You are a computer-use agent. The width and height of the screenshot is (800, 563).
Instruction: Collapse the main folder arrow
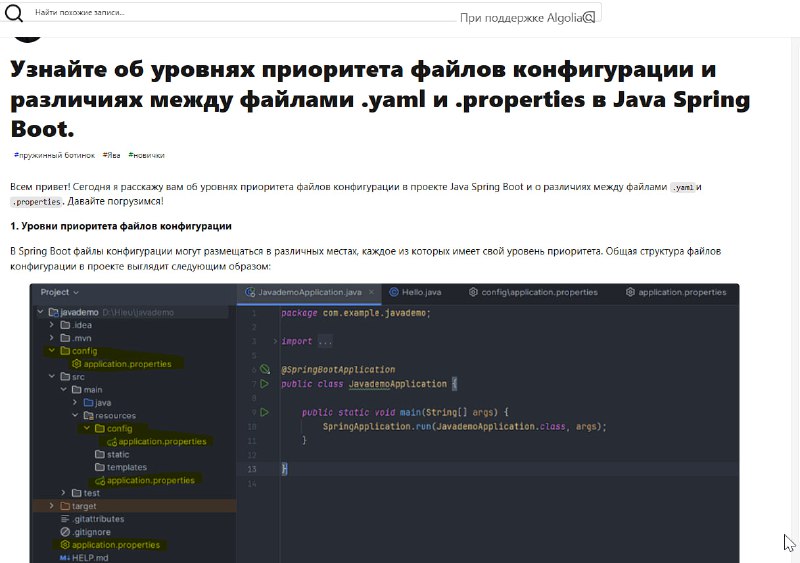pos(63,389)
